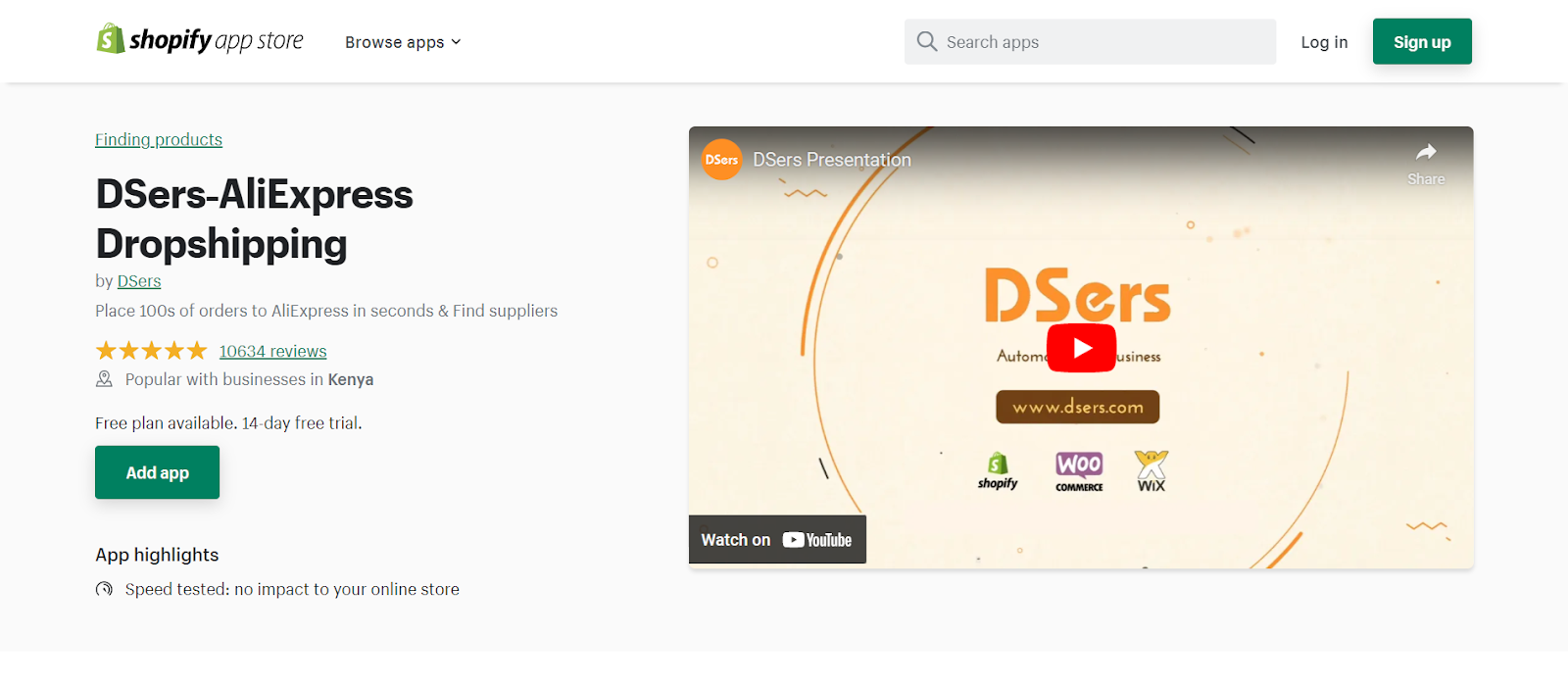Screen dimensions: 1568x686
Task: Click the App highlights heading
Action: point(157,555)
